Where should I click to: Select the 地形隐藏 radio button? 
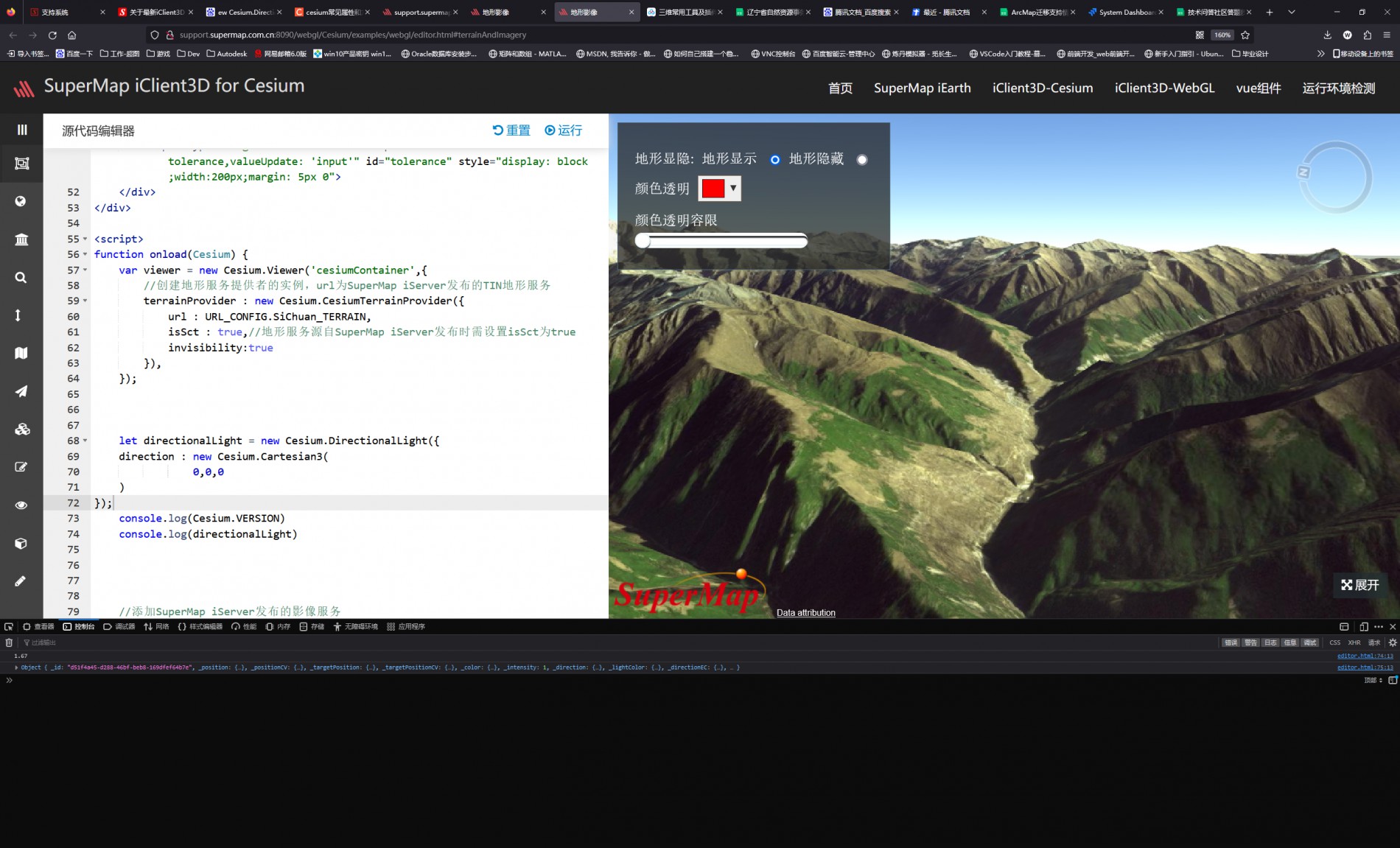[x=862, y=160]
